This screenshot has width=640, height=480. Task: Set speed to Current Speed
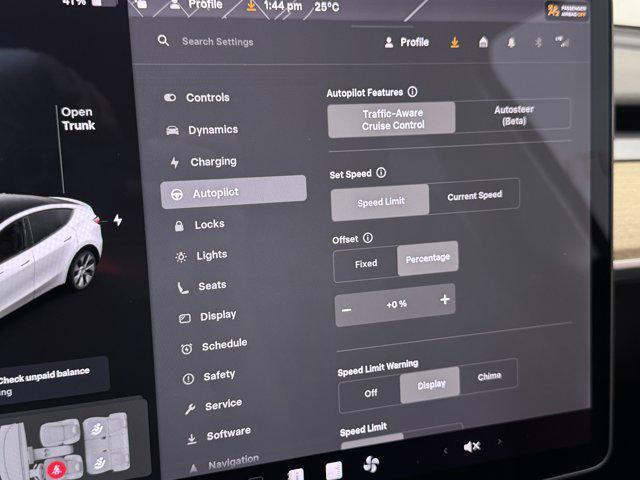474,196
